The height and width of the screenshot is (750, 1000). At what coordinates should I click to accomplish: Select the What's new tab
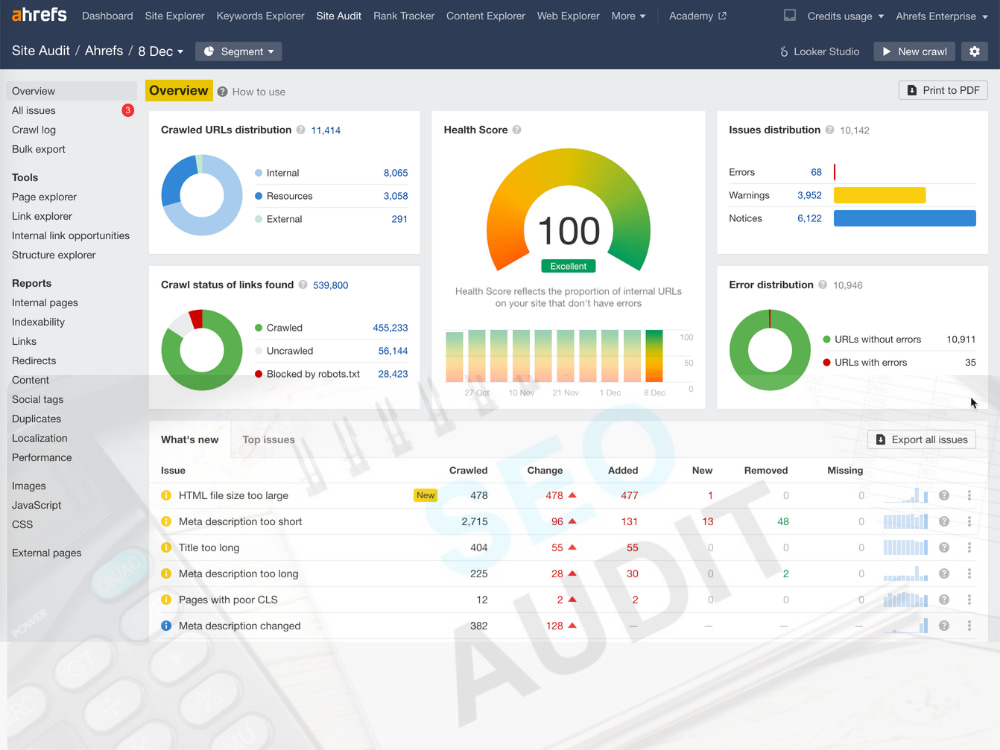pos(189,439)
